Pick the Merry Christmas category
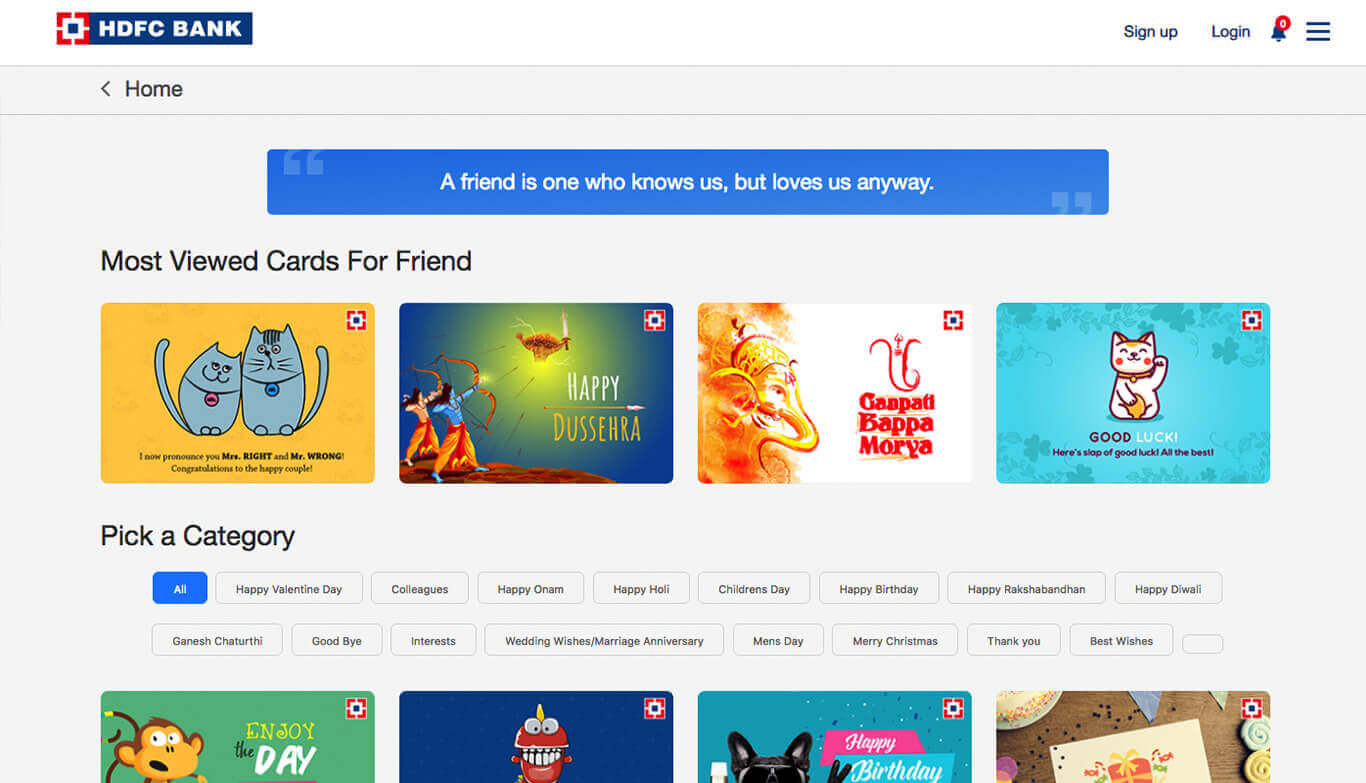The image size is (1366, 783). point(895,641)
